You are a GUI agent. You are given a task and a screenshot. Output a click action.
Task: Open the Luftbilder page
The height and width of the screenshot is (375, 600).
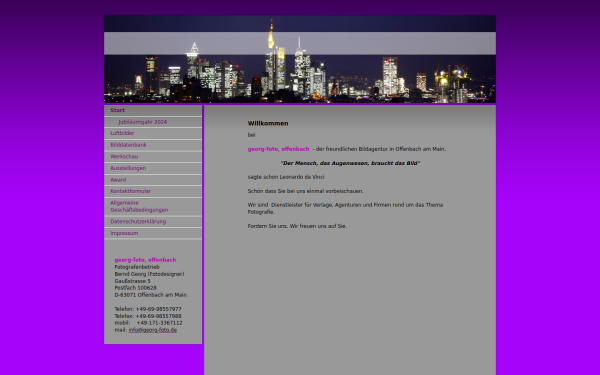153,134
